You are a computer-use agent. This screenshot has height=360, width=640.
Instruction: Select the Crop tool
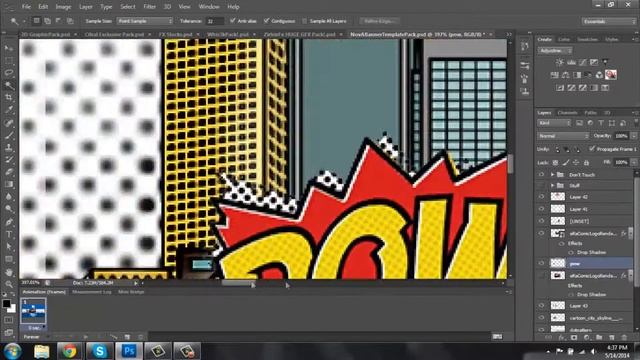(9, 98)
